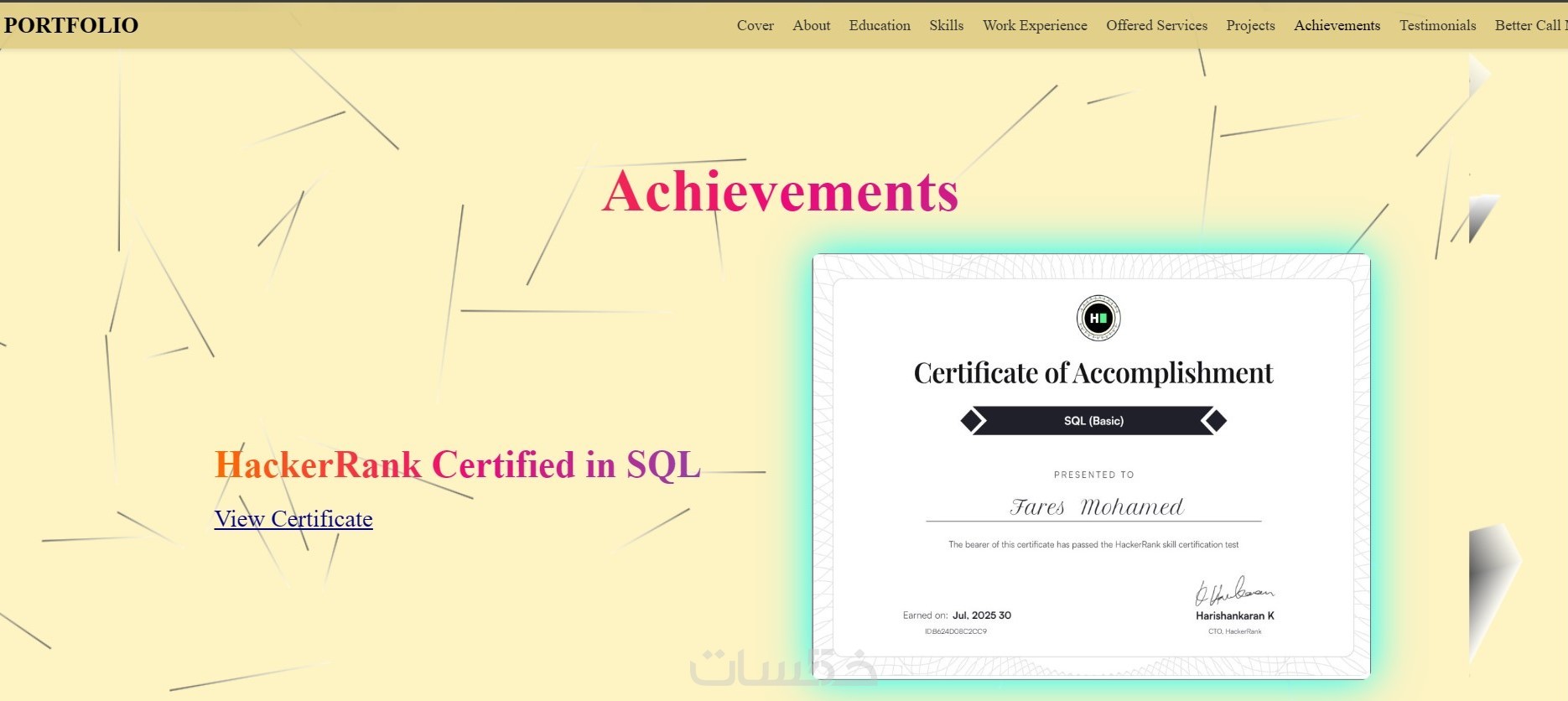Go to the Cover section
Image resolution: width=1568 pixels, height=701 pixels.
tap(755, 25)
